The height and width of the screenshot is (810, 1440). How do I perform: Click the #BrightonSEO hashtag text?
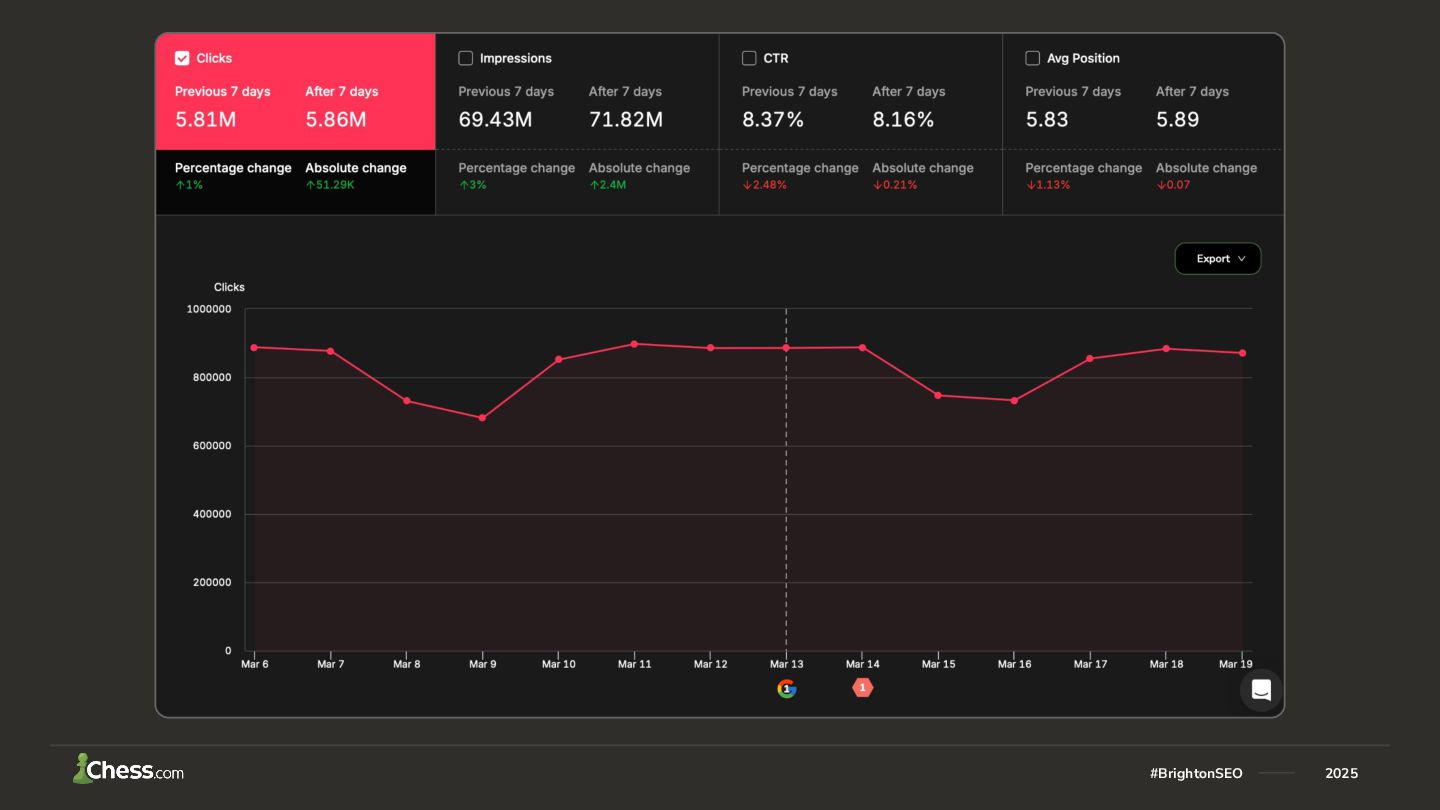[x=1196, y=773]
